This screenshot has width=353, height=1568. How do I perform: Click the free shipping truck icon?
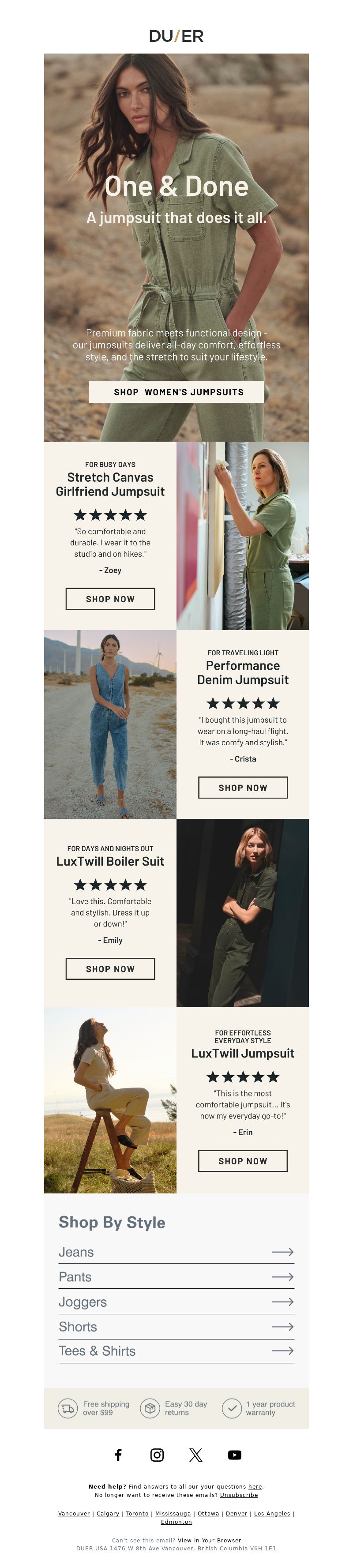[x=68, y=1408]
